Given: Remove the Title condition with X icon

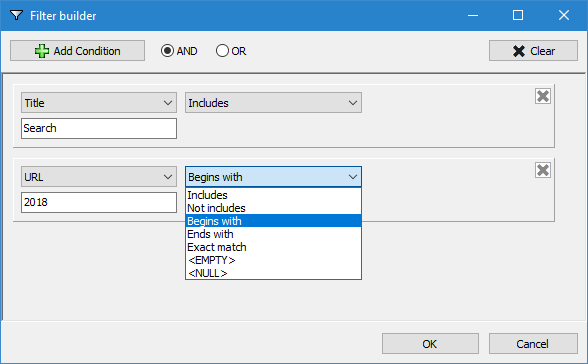Looking at the screenshot, I should 543,96.
